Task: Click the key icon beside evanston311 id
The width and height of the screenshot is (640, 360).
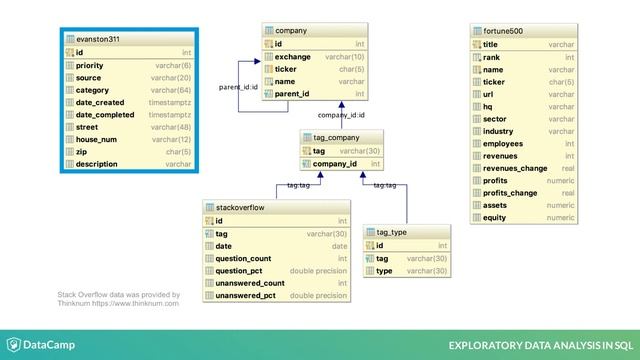Action: tap(70, 52)
